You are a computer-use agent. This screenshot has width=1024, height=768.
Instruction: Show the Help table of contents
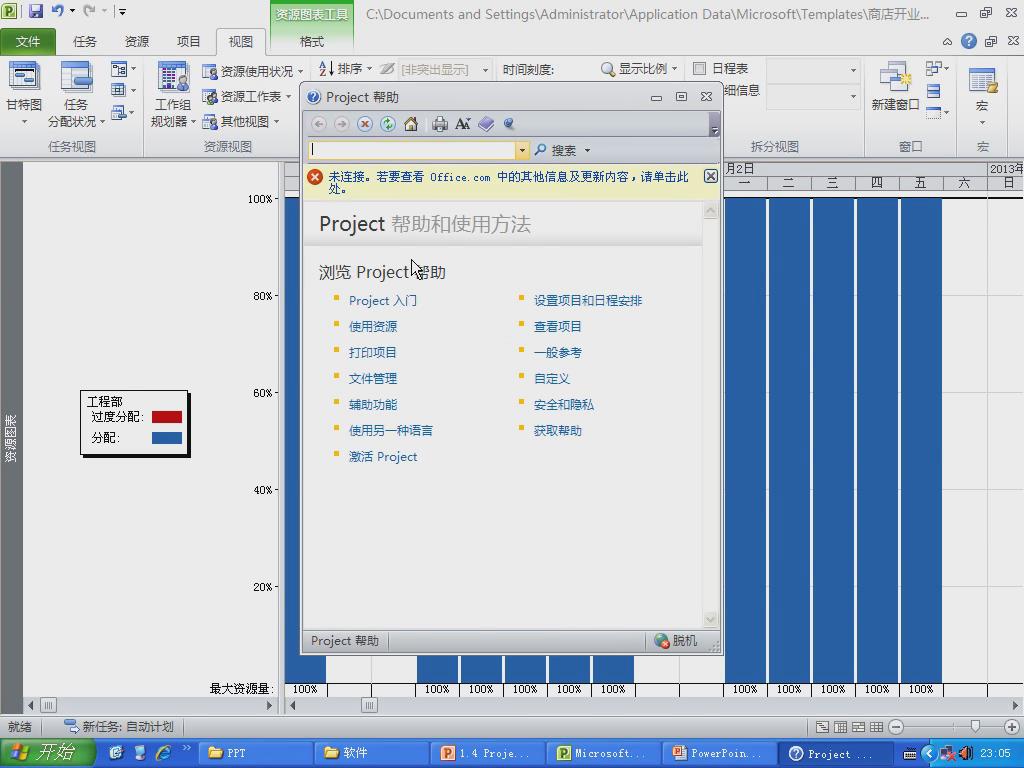point(486,124)
